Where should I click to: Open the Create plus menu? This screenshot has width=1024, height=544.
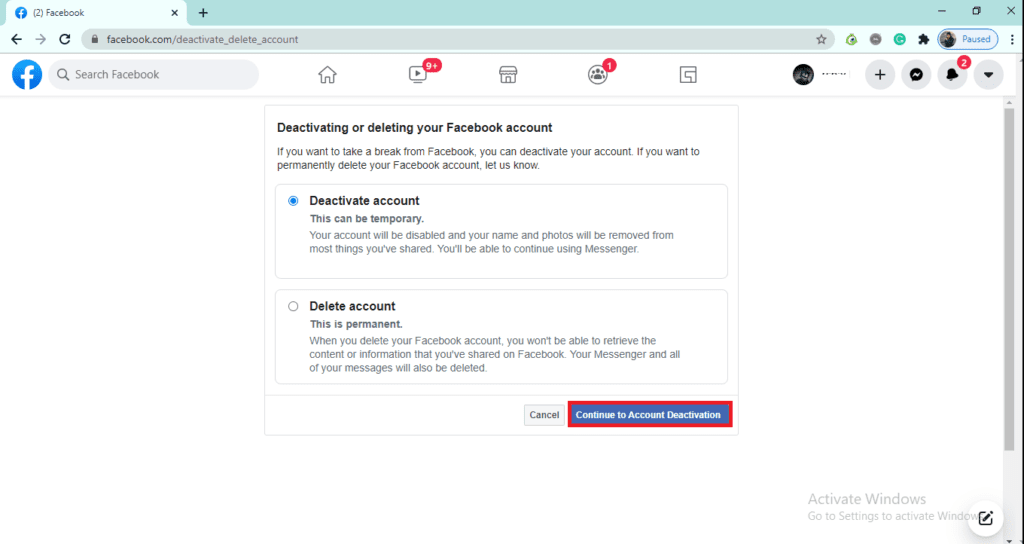coord(880,75)
